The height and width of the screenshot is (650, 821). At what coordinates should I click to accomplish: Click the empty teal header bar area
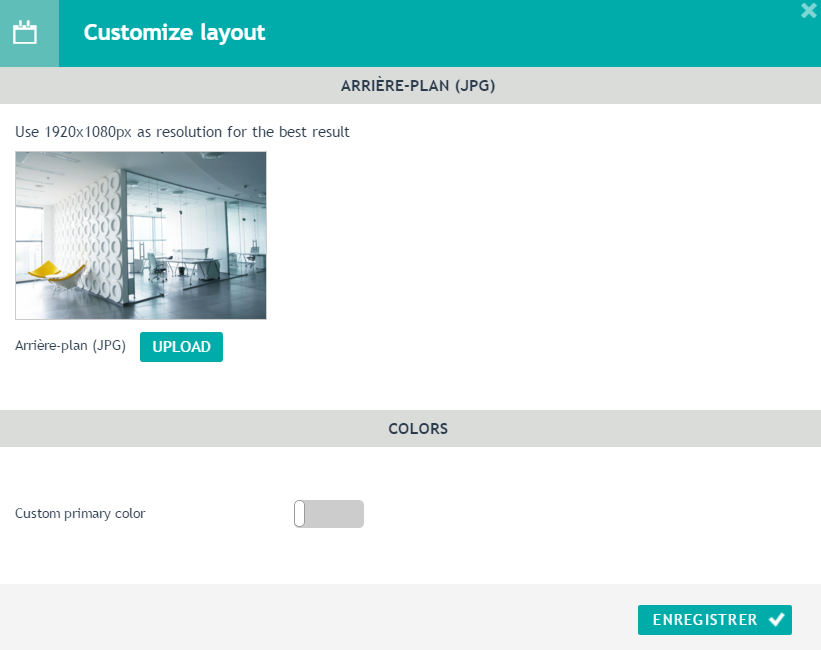tap(524, 32)
